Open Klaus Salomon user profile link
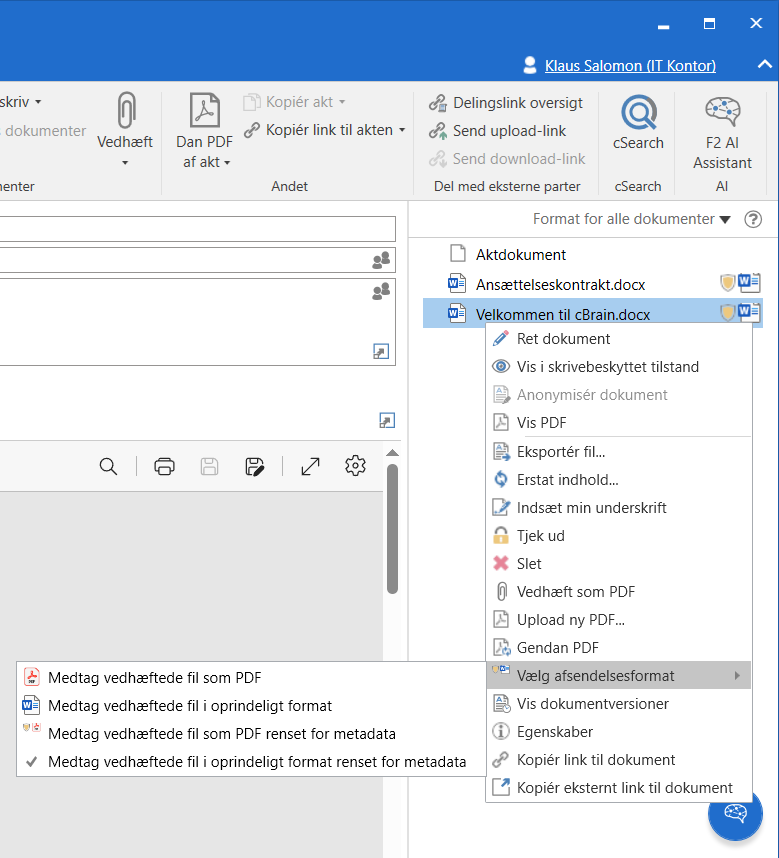This screenshot has width=779, height=858. (630, 66)
